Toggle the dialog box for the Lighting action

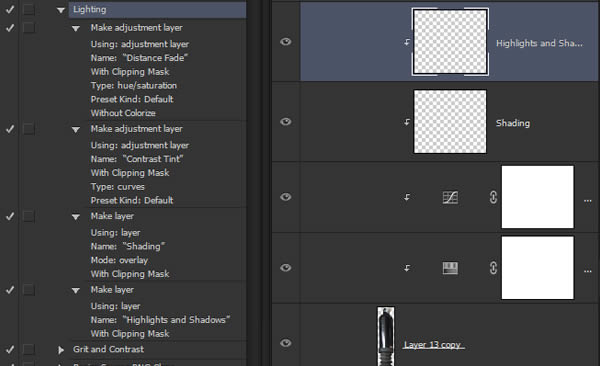(29, 9)
